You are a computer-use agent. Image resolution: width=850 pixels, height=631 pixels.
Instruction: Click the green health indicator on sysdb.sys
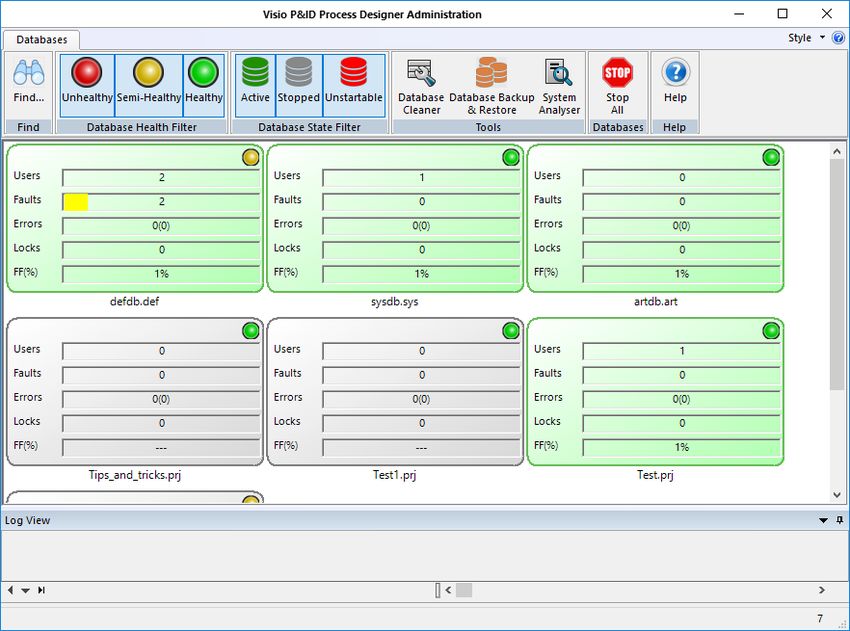(511, 158)
